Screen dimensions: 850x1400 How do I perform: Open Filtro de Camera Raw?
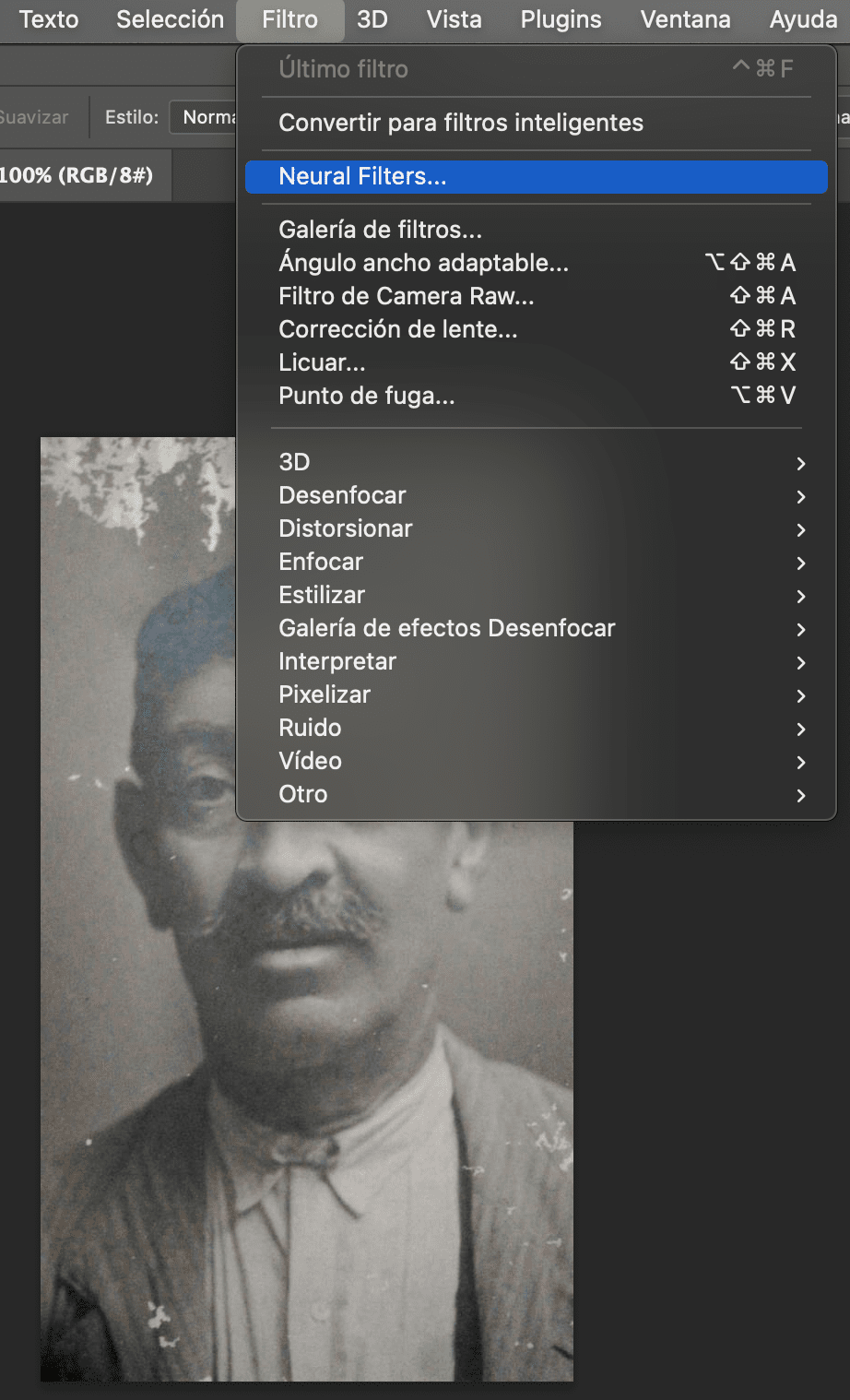click(537, 296)
